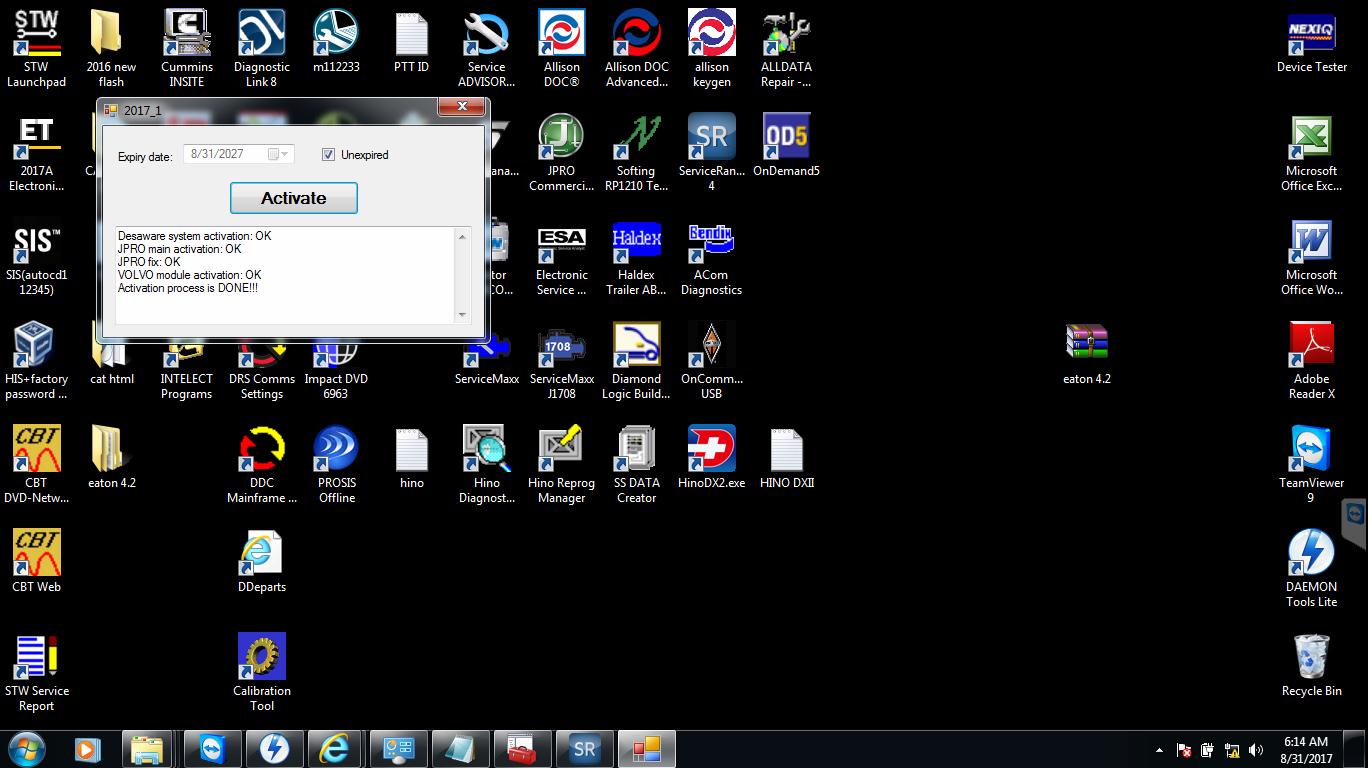Open PROSIS Offline shortcut

coord(336,464)
